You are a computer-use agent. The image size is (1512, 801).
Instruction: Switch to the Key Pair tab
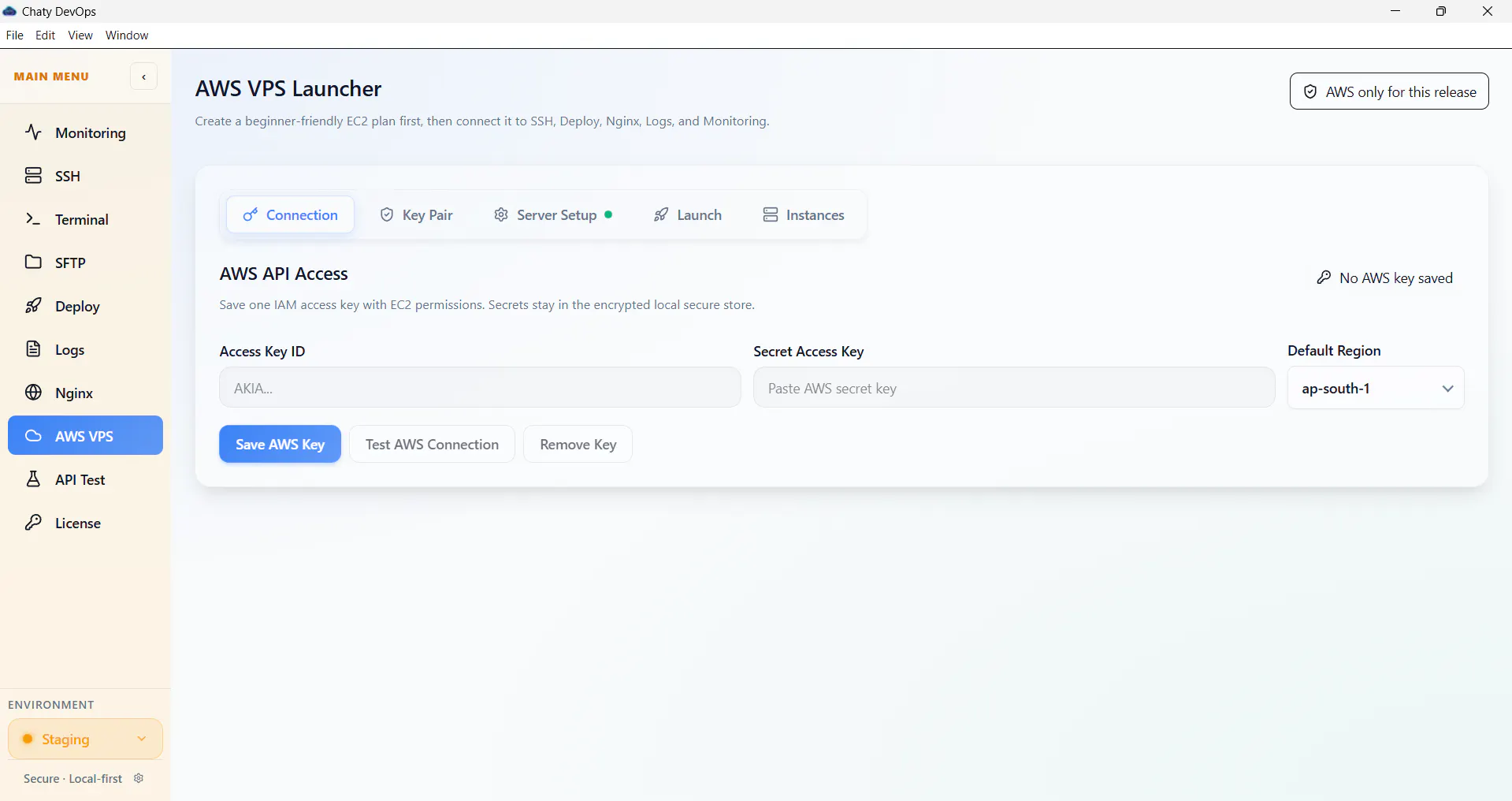(417, 215)
